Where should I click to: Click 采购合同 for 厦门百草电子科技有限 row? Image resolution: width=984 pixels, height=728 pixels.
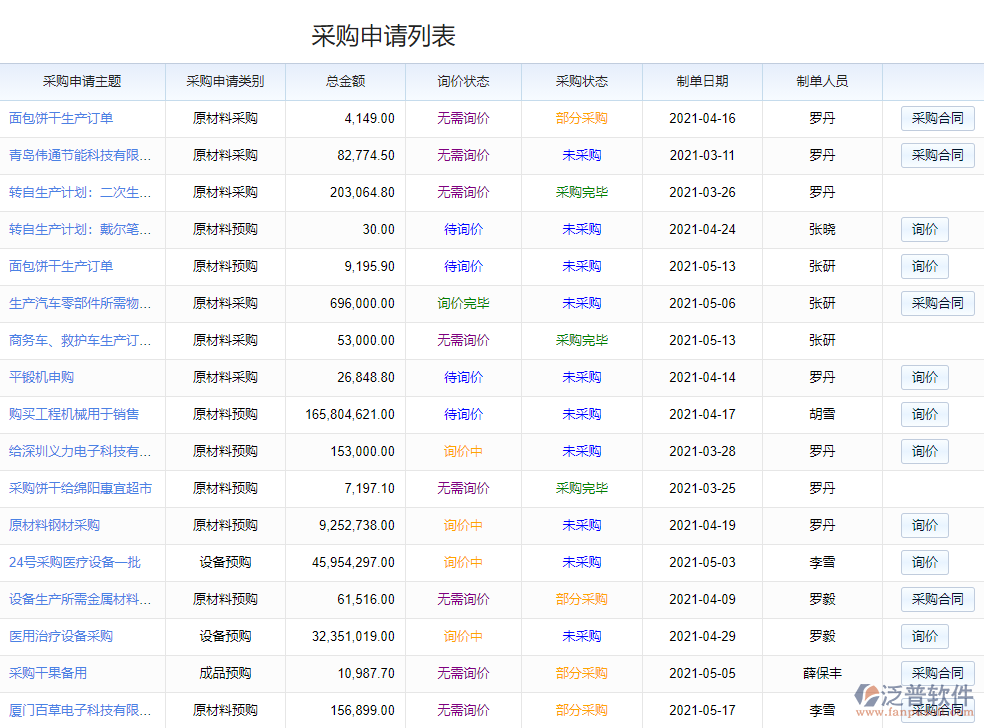click(937, 710)
